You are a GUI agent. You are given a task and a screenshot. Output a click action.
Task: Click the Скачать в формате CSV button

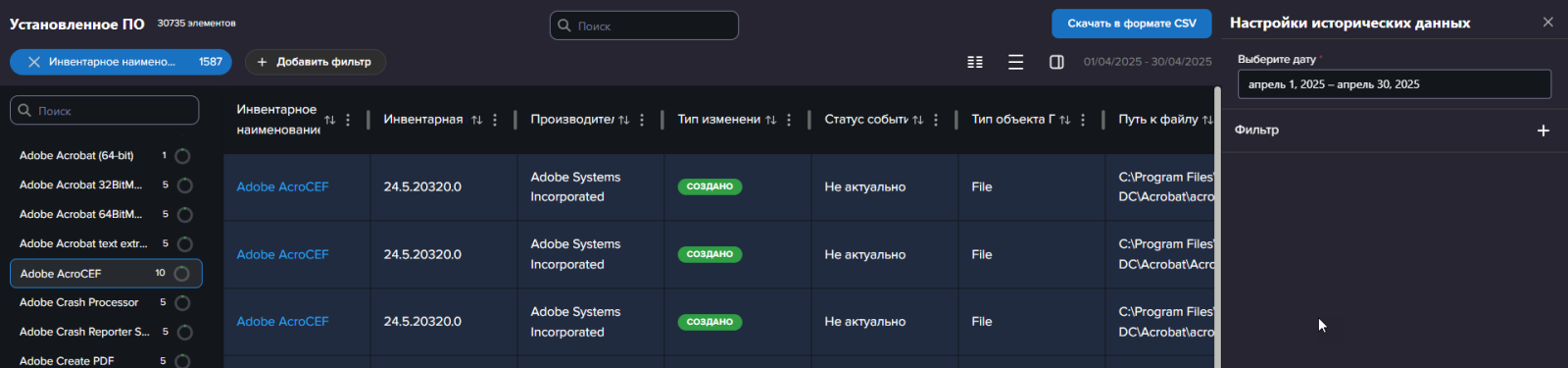click(x=1131, y=24)
